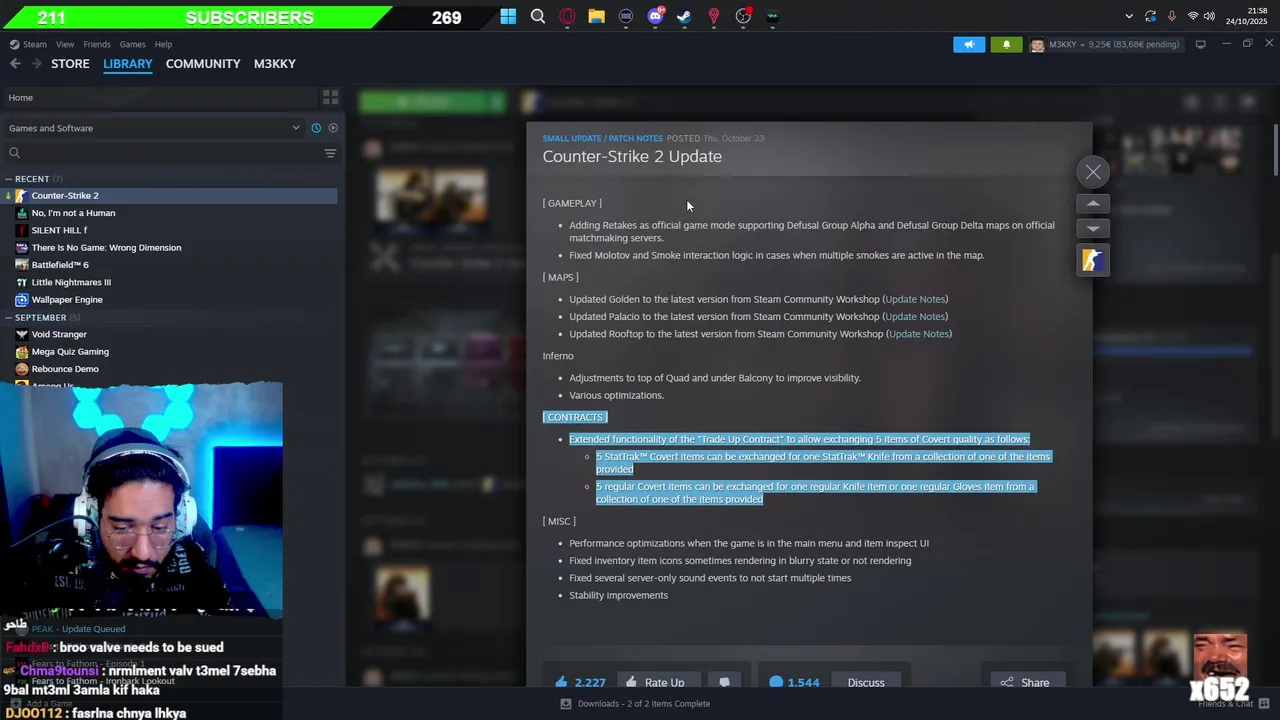The height and width of the screenshot is (720, 1280).
Task: Go to previous news item with up arrow
Action: tap(1093, 203)
